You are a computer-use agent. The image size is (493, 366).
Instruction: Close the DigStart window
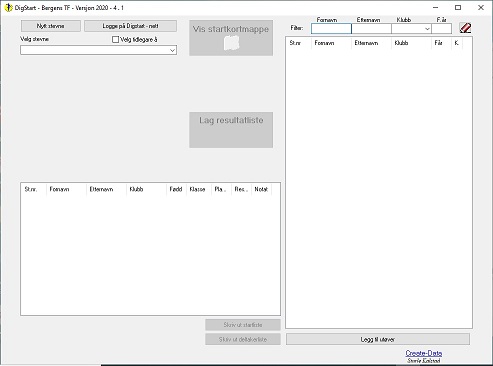tap(481, 8)
